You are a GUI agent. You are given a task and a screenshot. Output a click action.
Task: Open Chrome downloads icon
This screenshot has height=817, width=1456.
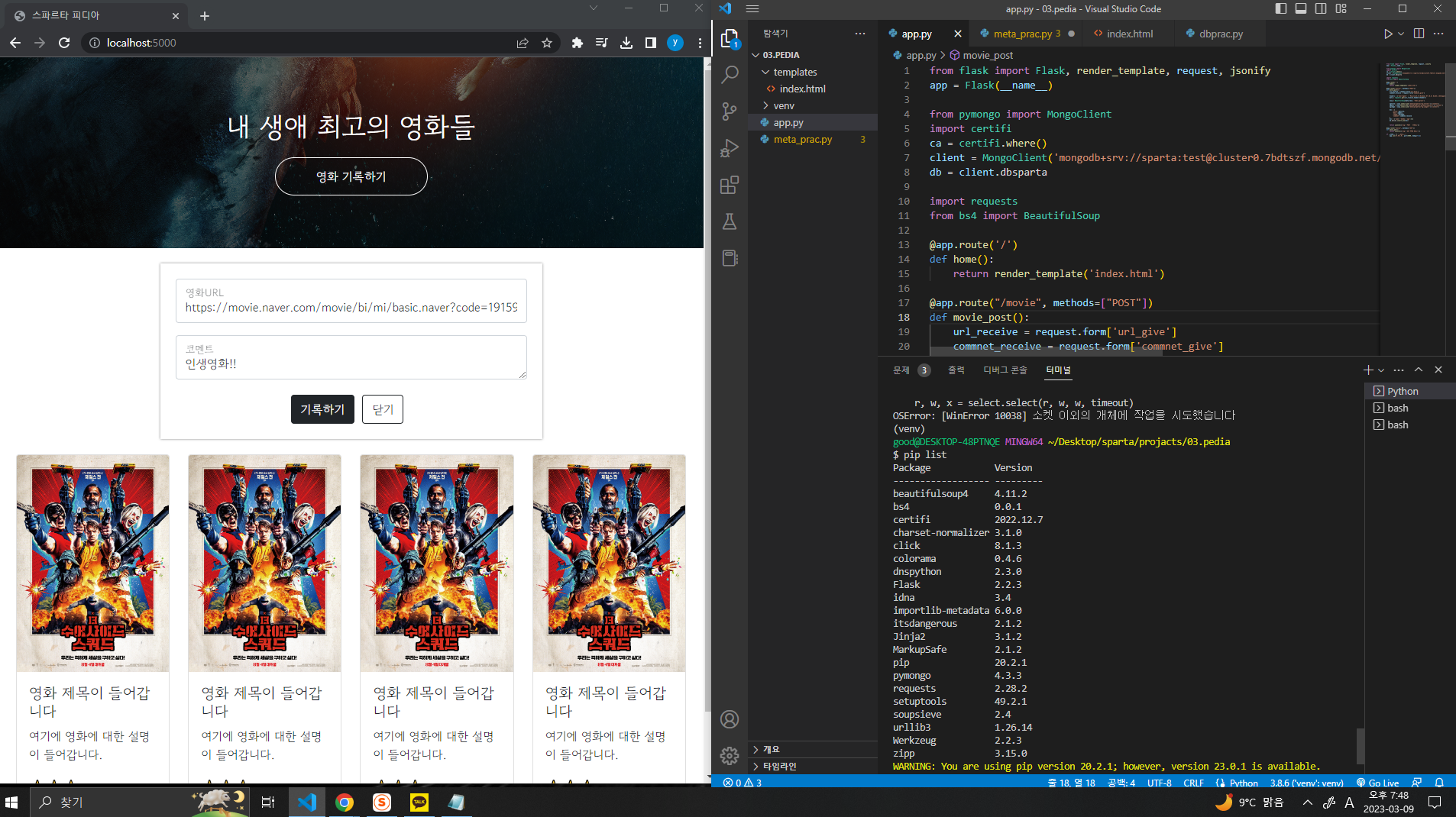click(626, 43)
